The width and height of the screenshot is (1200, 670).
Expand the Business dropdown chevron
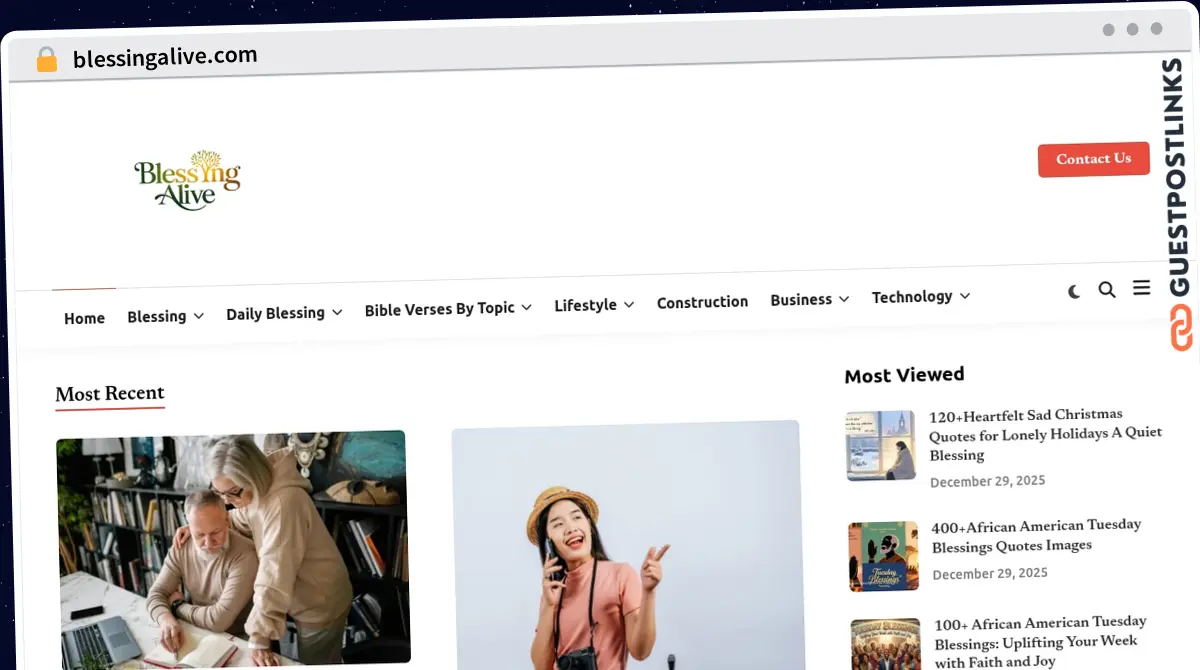click(844, 299)
